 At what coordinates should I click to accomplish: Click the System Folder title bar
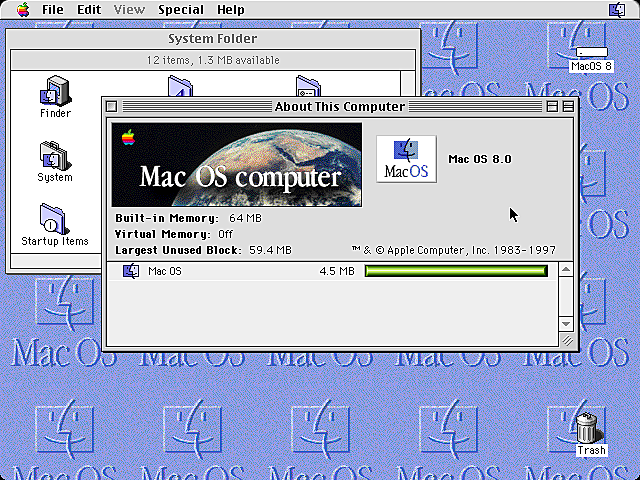point(213,39)
